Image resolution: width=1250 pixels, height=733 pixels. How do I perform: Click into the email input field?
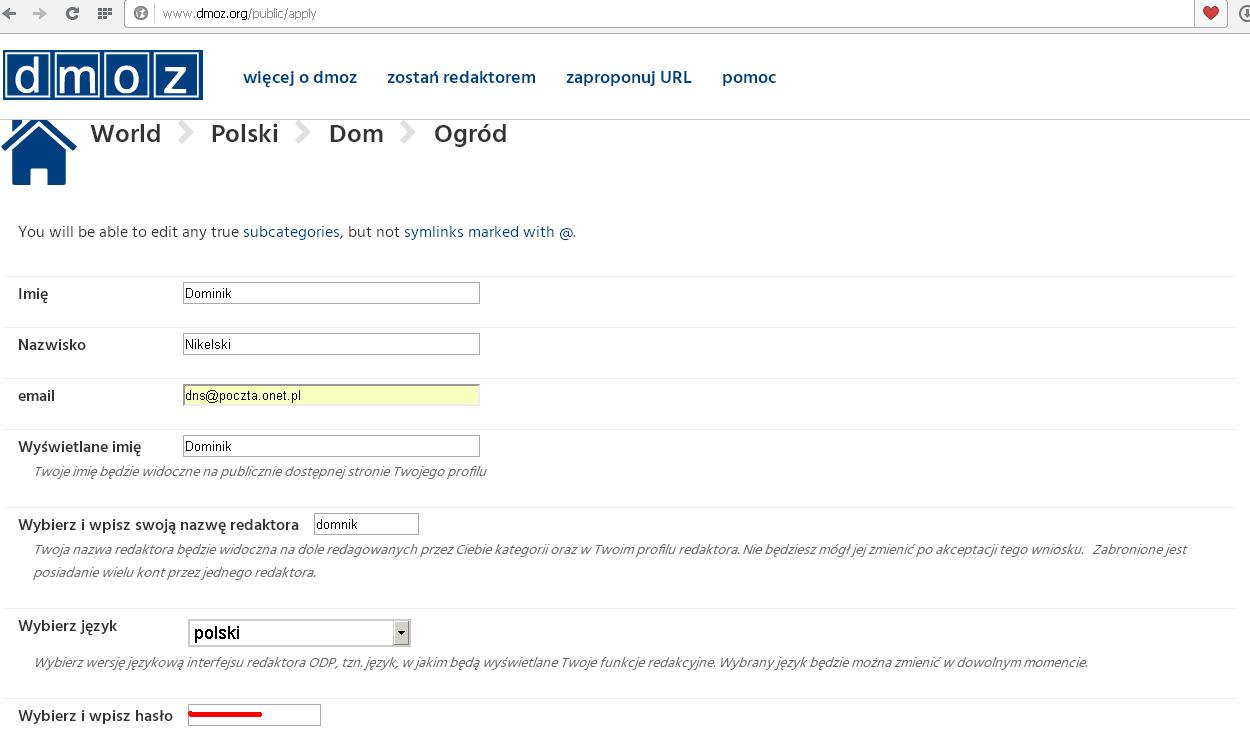pyautogui.click(x=331, y=395)
